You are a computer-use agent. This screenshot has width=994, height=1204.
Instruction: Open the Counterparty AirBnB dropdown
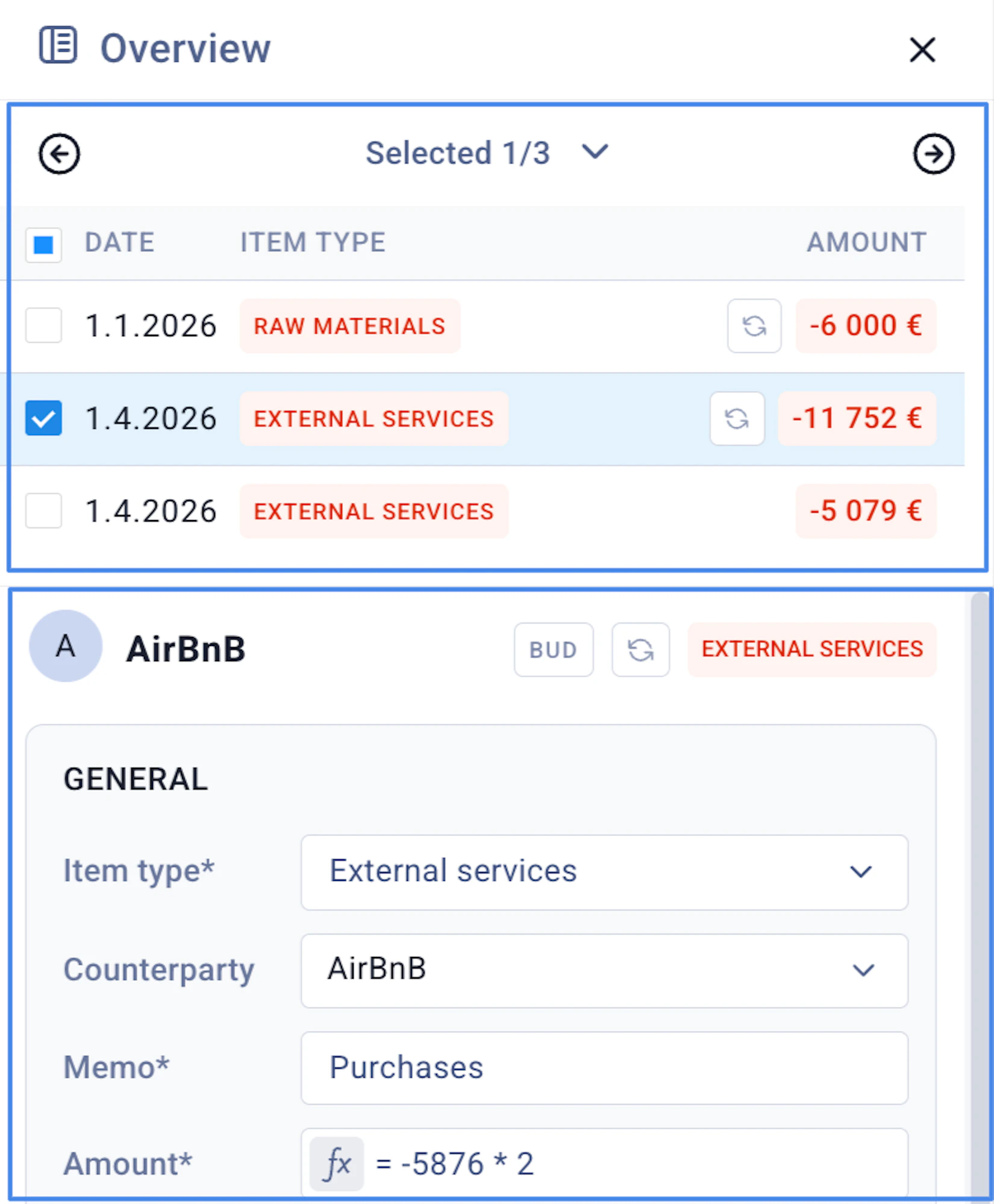[x=604, y=970]
